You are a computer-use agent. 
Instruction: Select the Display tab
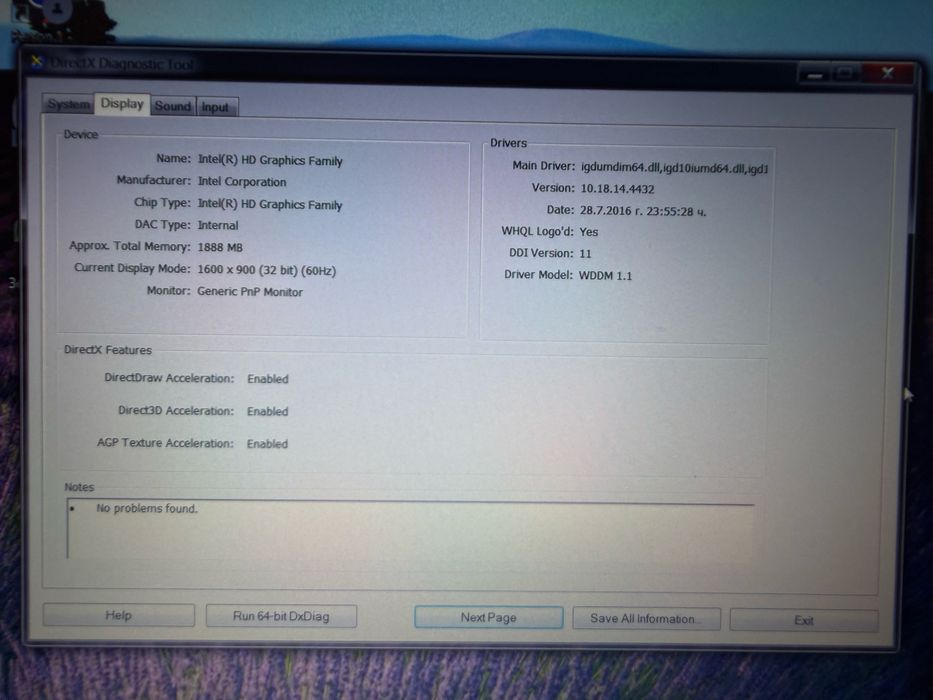point(122,104)
